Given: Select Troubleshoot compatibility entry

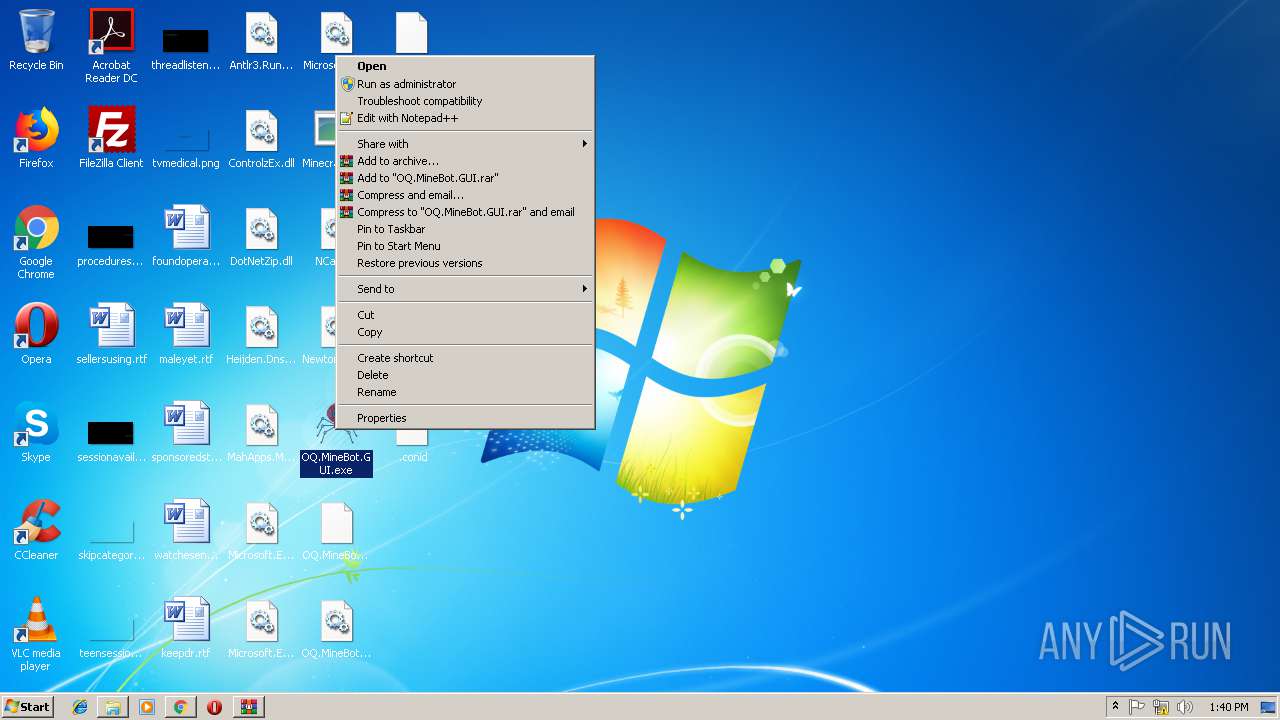Looking at the screenshot, I should click(x=465, y=101).
